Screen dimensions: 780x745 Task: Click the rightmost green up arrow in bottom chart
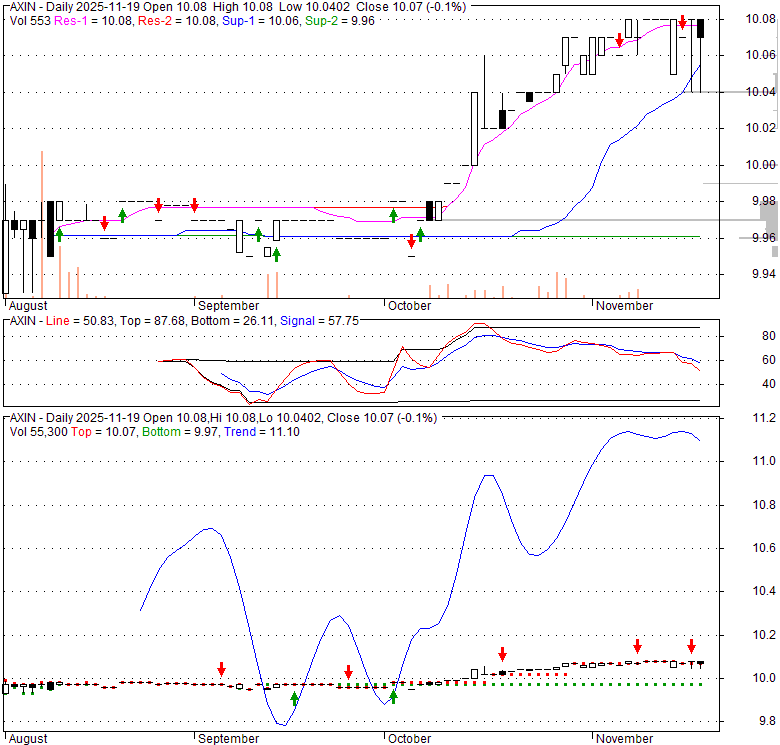[x=394, y=696]
